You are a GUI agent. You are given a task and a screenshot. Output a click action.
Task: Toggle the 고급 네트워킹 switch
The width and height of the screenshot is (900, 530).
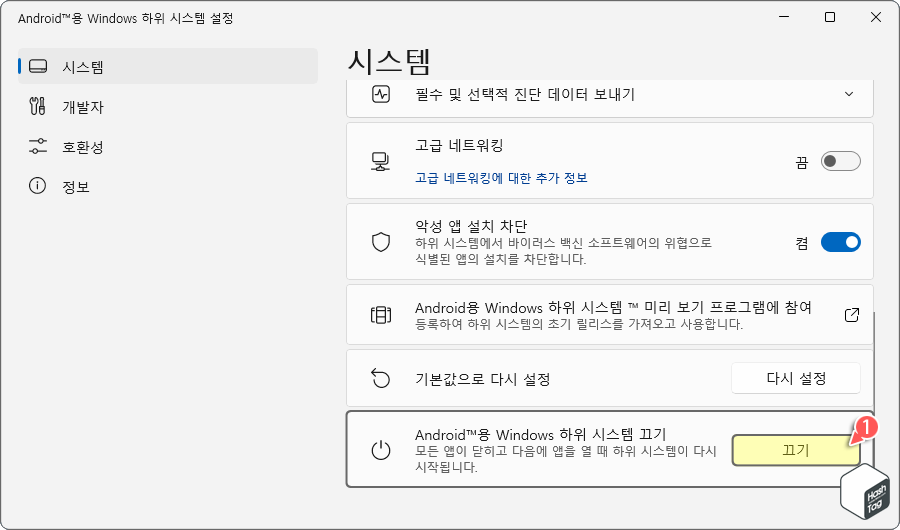pos(841,161)
